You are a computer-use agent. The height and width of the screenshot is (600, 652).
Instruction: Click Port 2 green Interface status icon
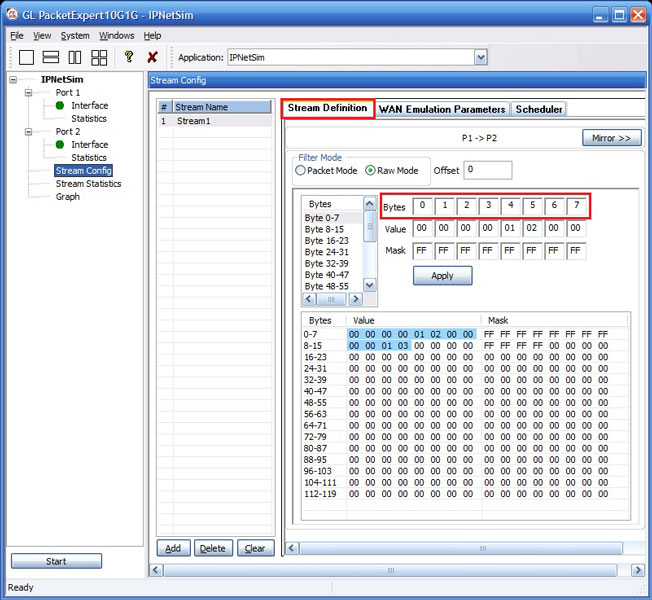click(60, 145)
